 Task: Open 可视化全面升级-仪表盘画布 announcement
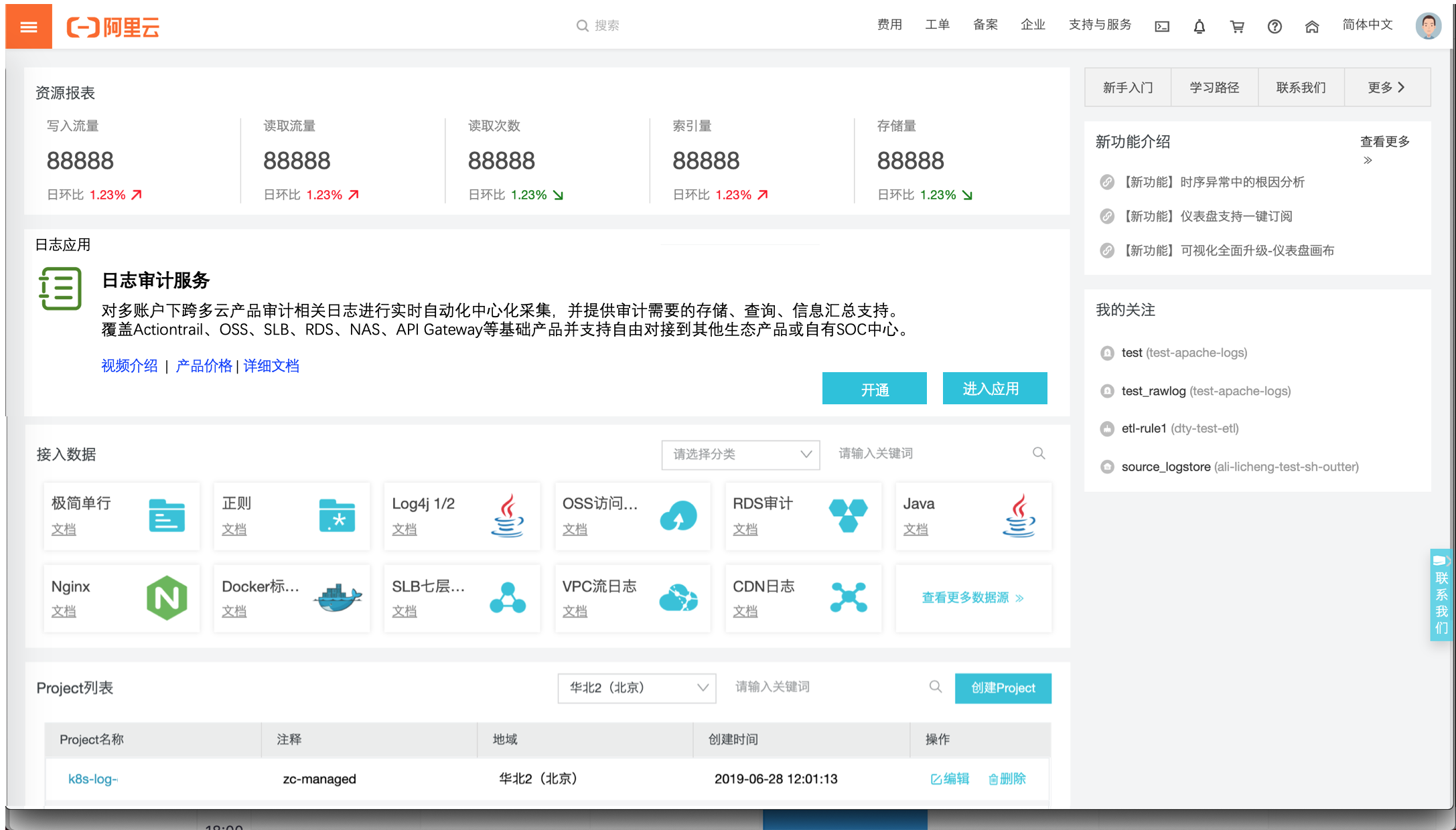1228,250
